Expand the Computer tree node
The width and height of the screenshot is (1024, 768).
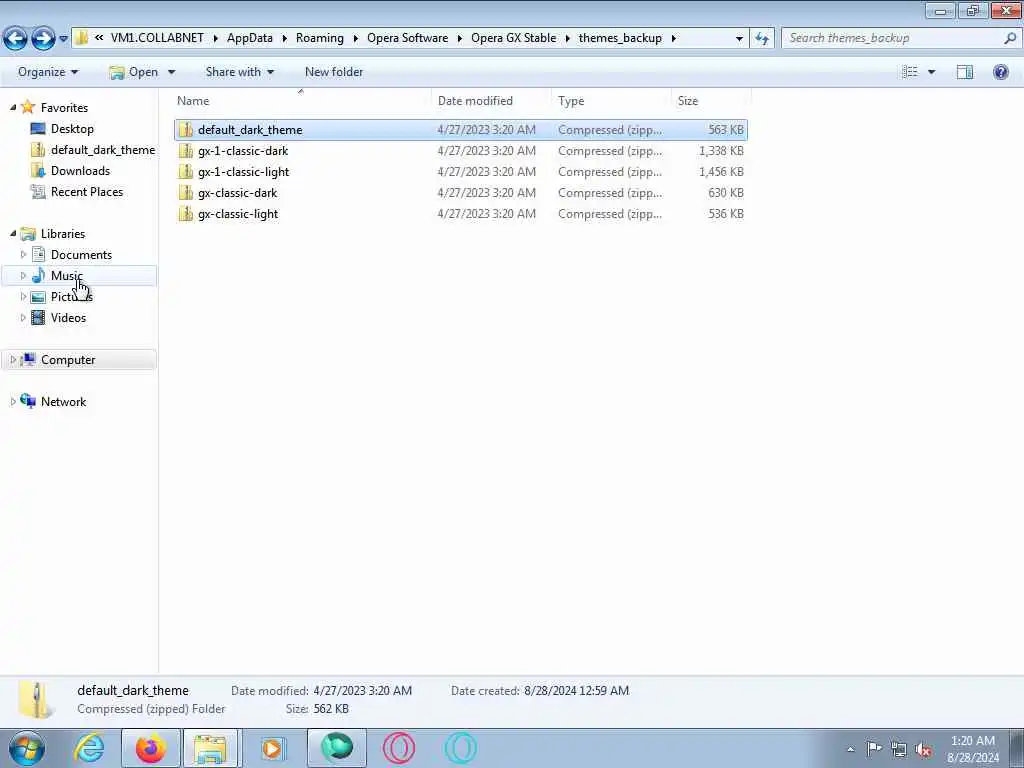(13, 360)
